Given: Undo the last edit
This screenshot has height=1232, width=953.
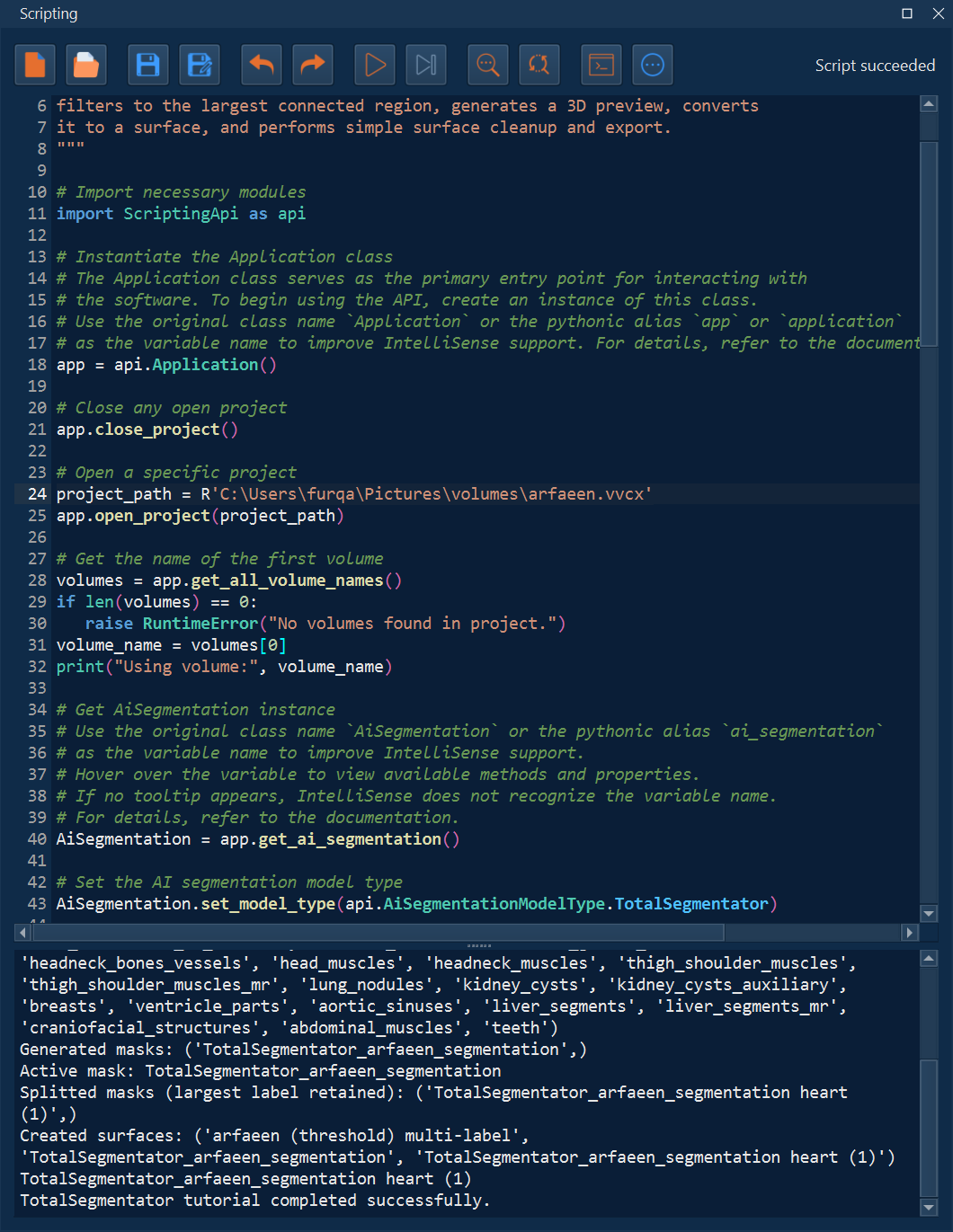Looking at the screenshot, I should [261, 64].
